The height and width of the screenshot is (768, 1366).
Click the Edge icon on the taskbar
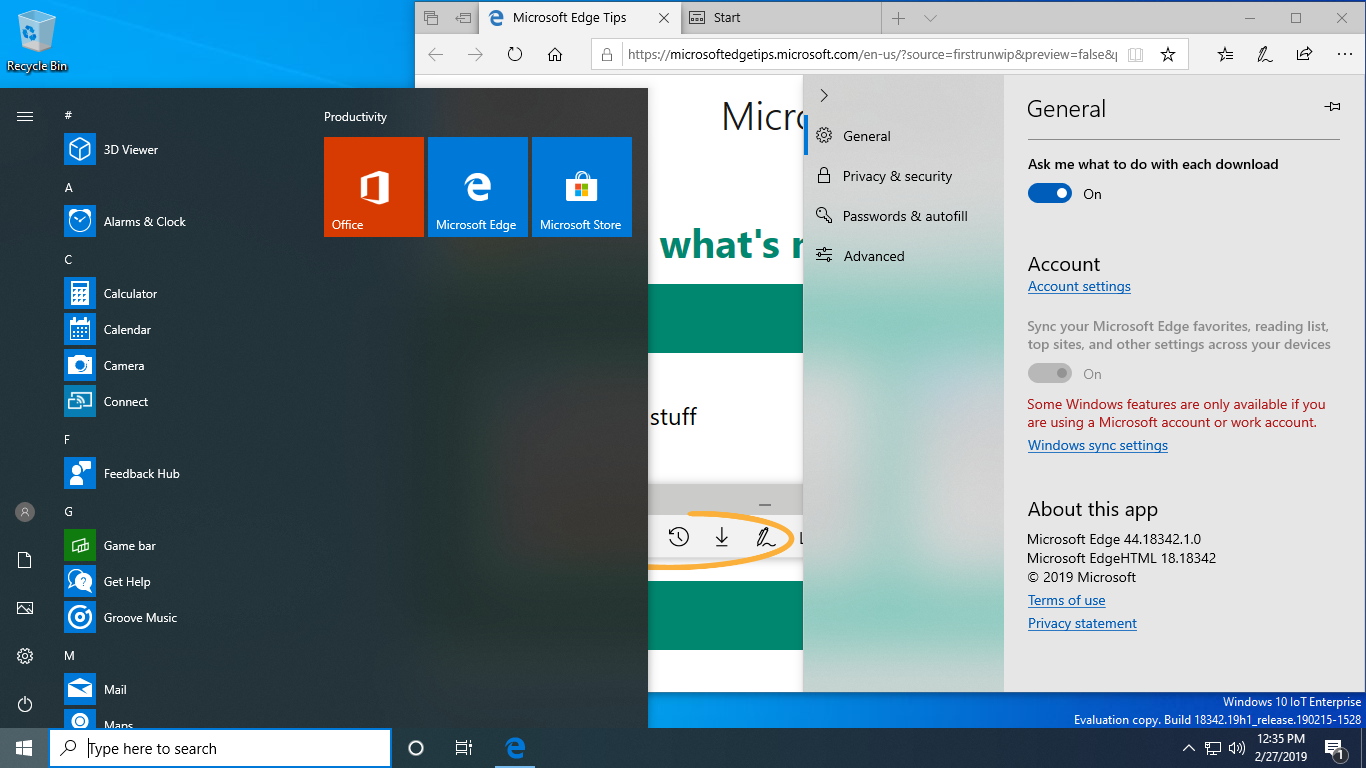click(x=516, y=748)
